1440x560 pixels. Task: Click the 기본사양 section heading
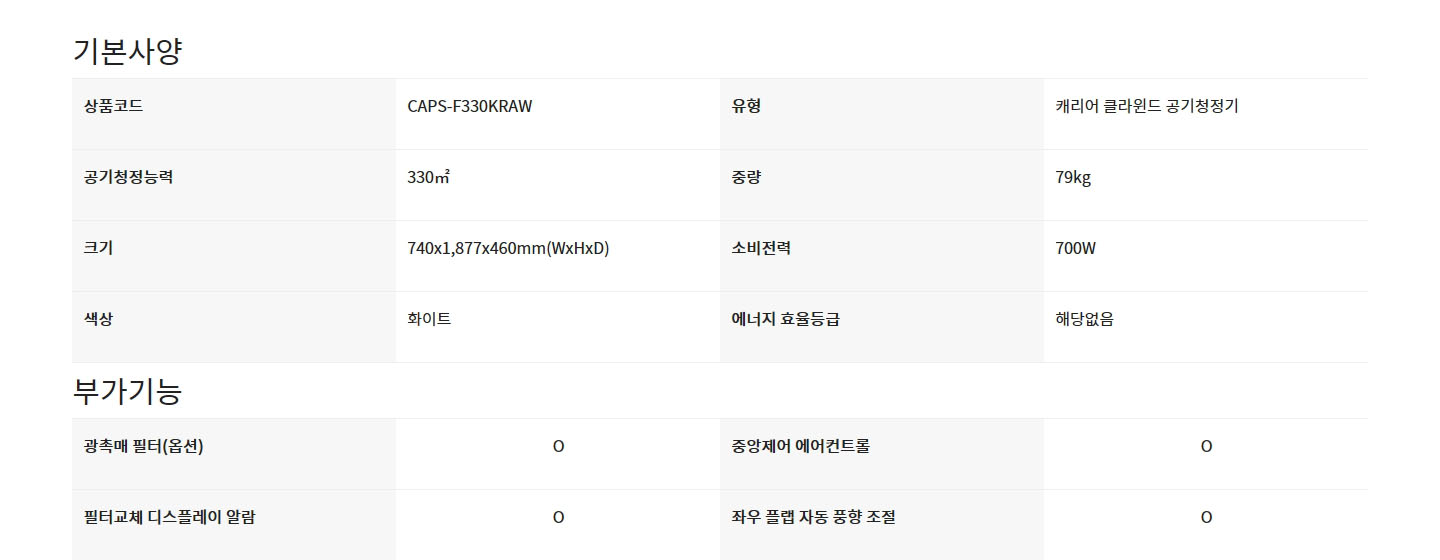click(x=127, y=51)
